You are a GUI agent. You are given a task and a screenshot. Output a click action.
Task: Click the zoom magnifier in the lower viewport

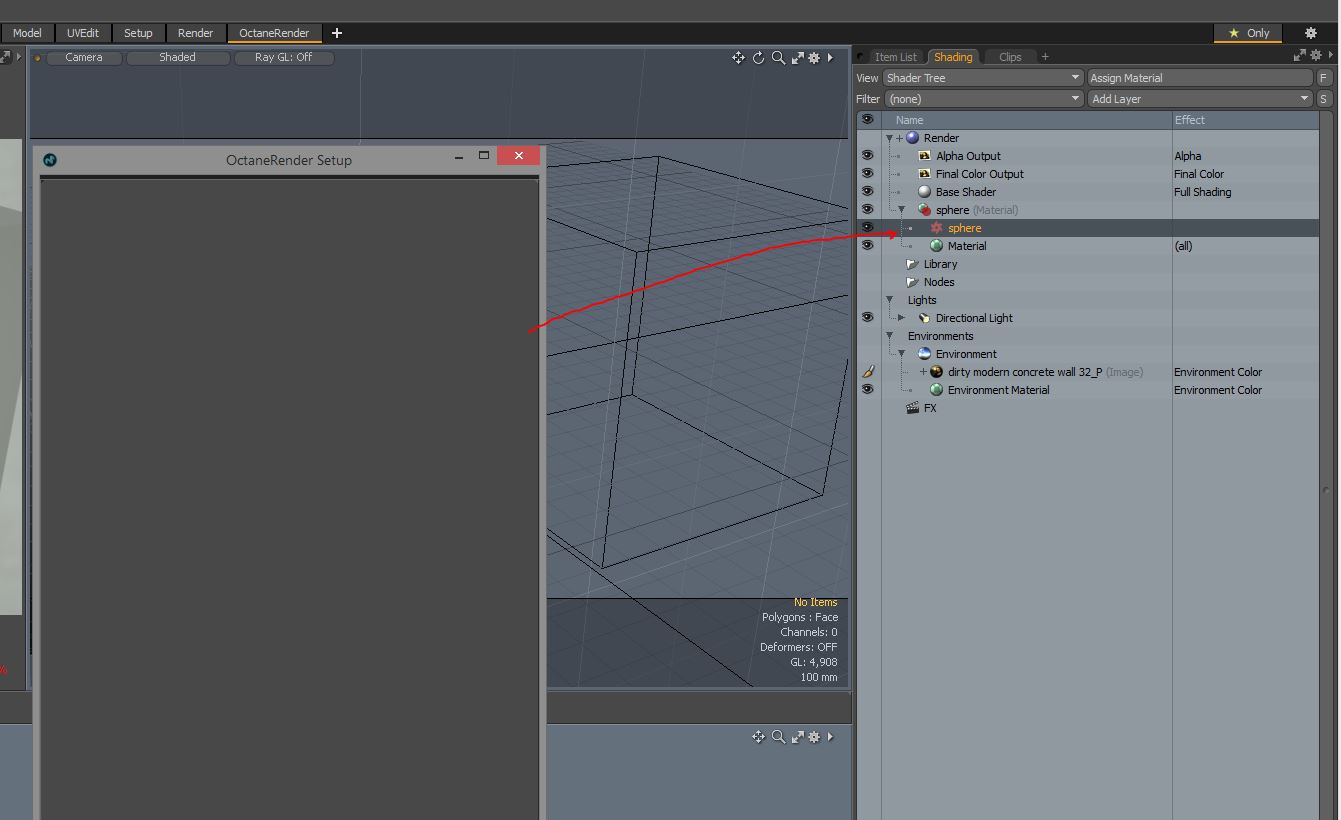click(x=778, y=737)
